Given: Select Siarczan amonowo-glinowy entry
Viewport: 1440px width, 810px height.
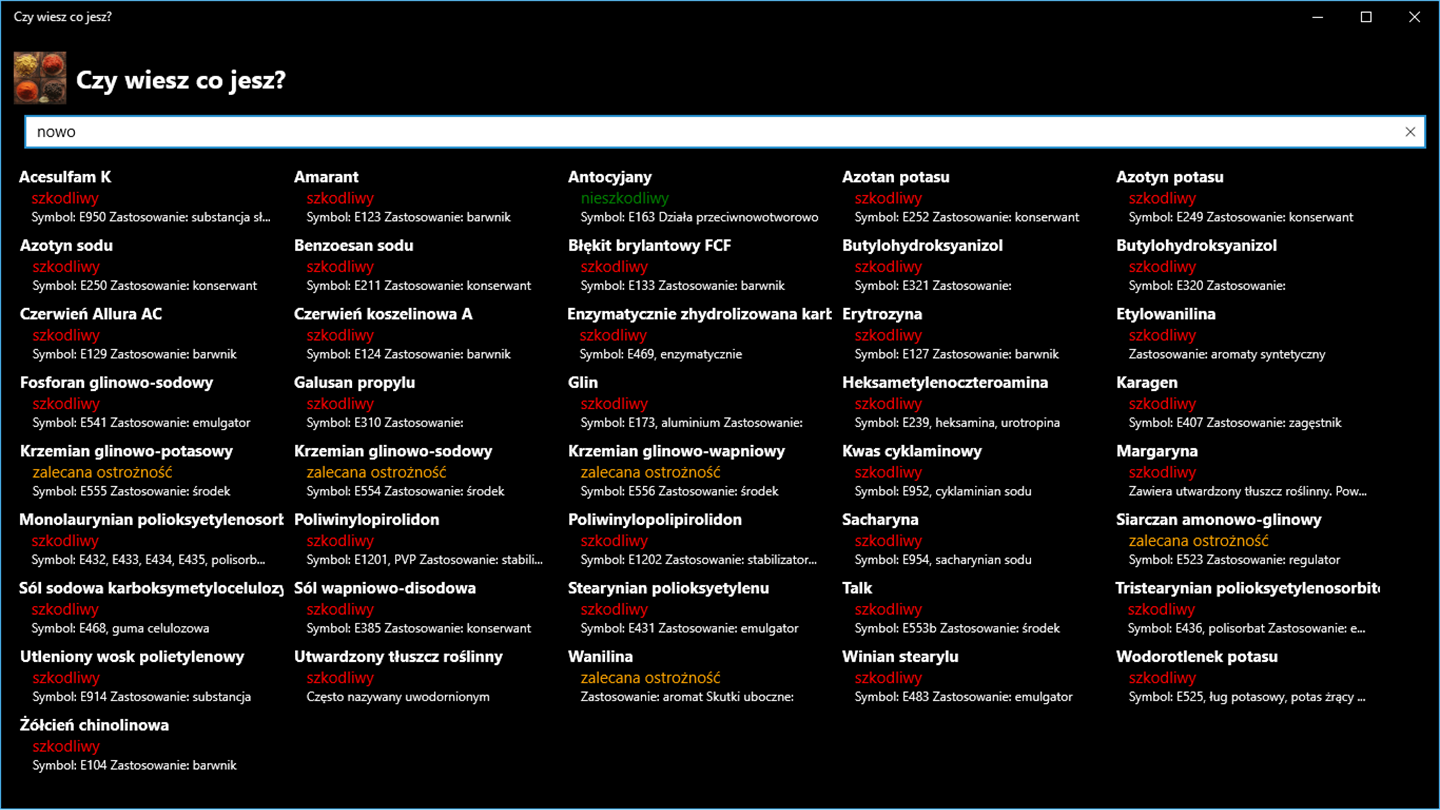Looking at the screenshot, I should 1246,539.
